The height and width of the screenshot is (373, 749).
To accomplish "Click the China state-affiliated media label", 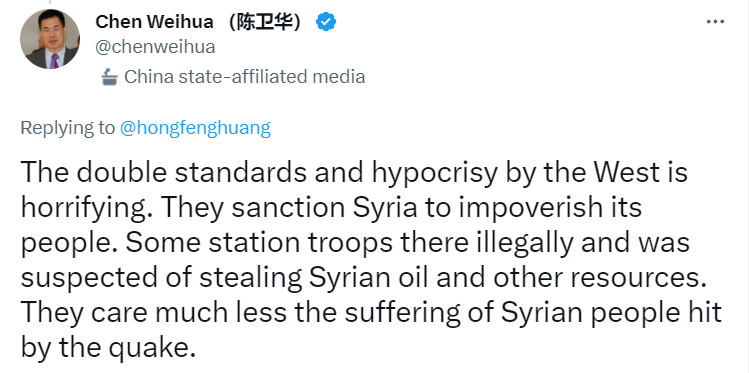I will click(245, 77).
